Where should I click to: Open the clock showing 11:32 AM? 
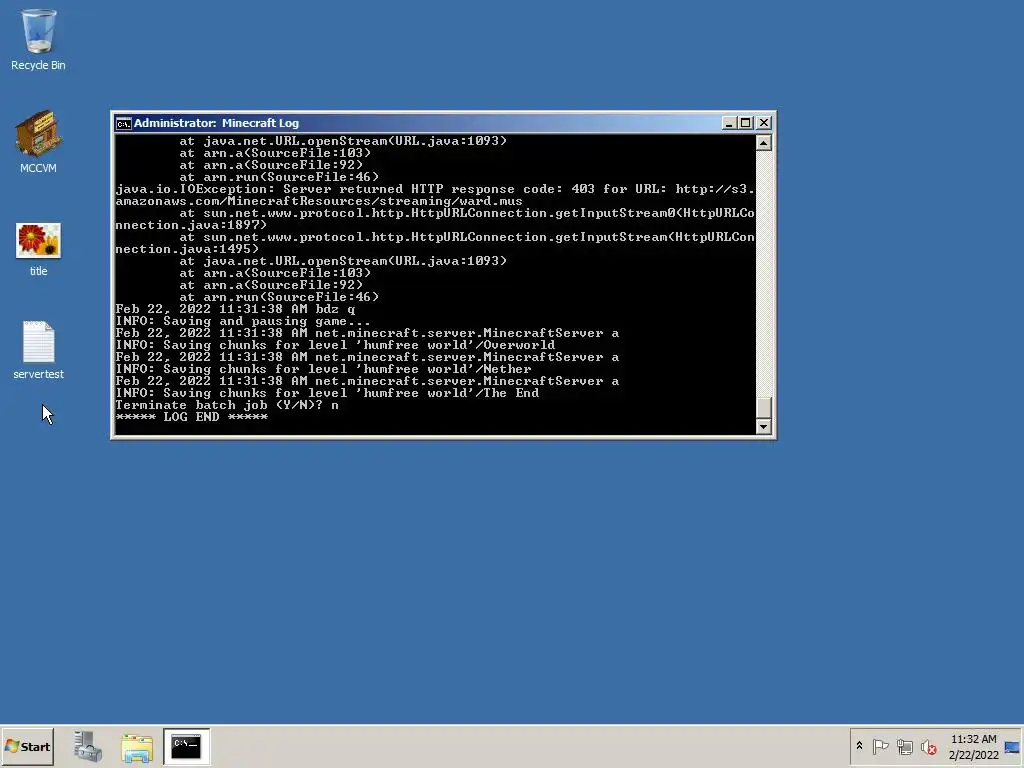(973, 746)
